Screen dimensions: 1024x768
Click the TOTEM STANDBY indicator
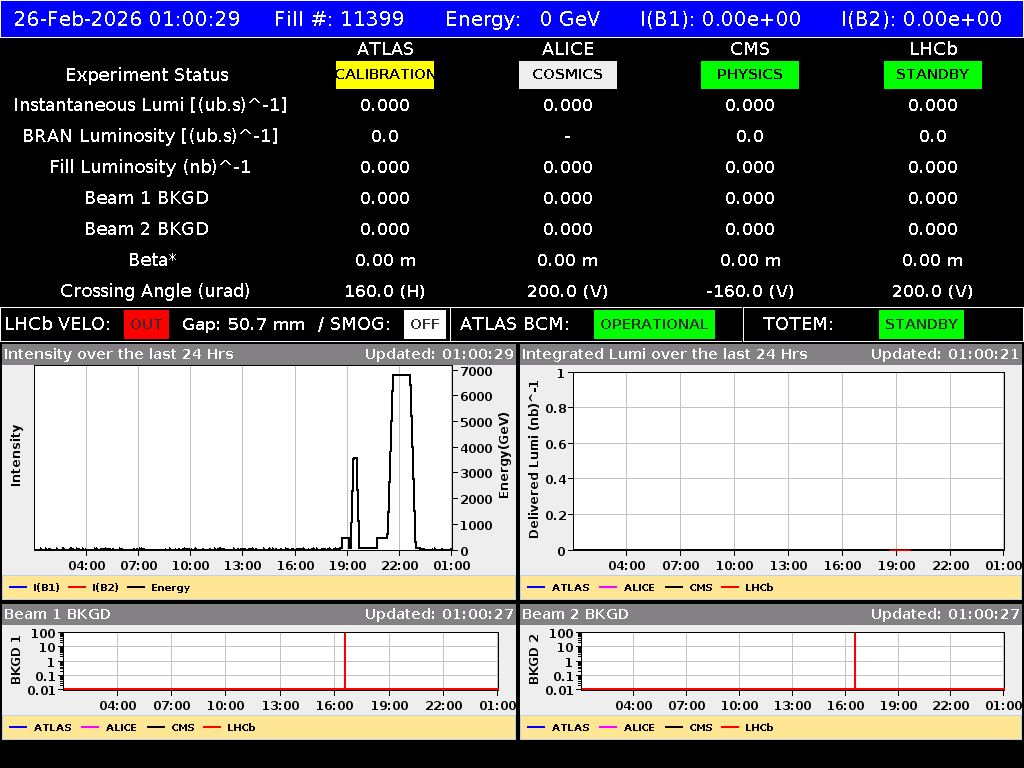point(921,324)
